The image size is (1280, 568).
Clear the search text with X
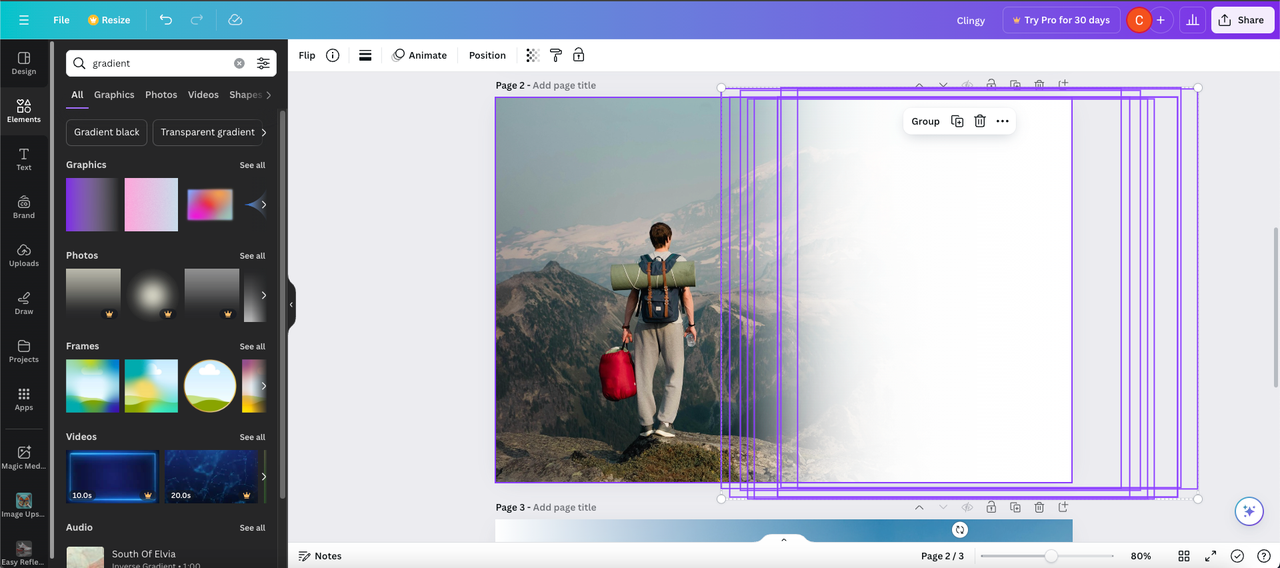(239, 63)
